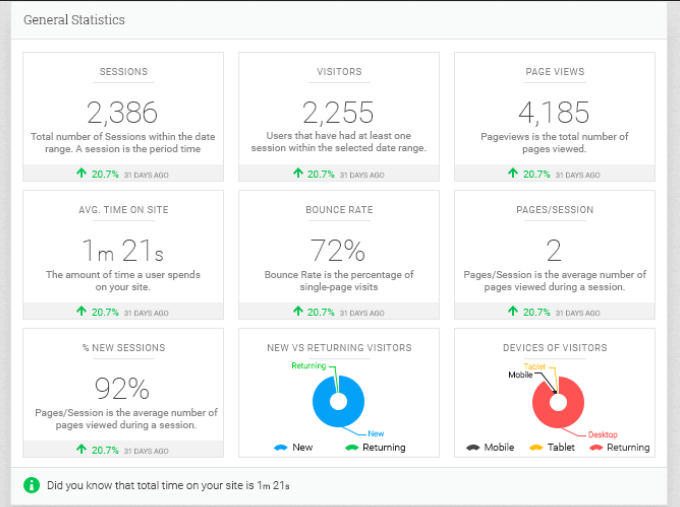Click the green up arrow under Page Views

513,173
